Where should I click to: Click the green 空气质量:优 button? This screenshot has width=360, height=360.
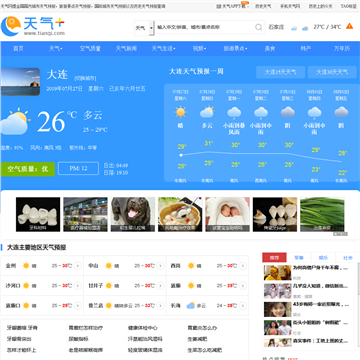click(x=28, y=169)
